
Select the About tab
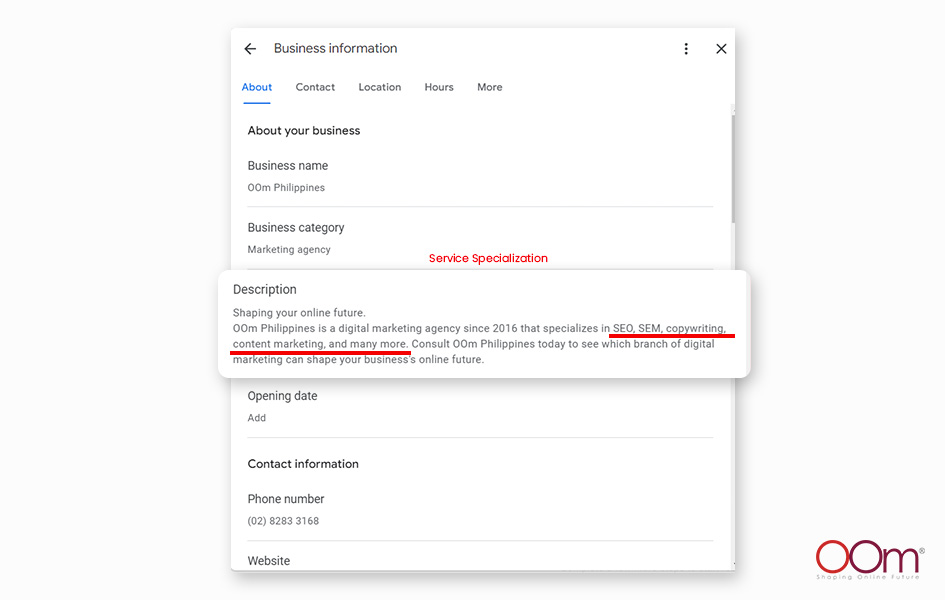click(257, 87)
